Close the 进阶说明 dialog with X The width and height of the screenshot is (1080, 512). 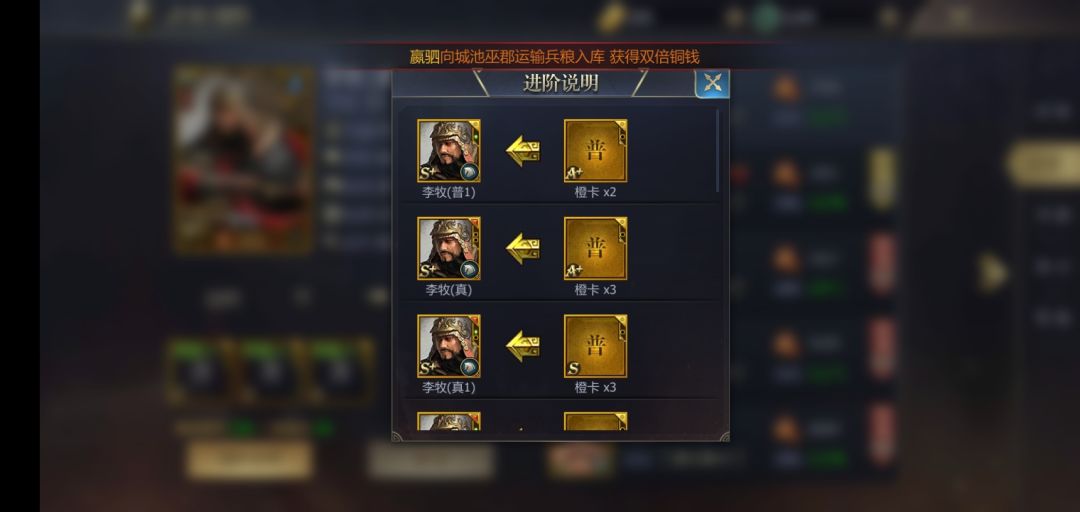tap(712, 83)
